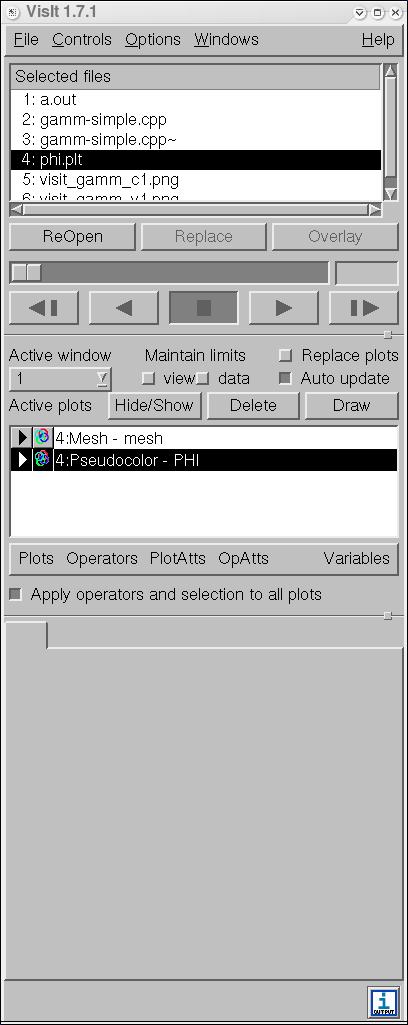Screen dimensions: 408x1025
Task: Open the Controls menu
Action: (82, 39)
